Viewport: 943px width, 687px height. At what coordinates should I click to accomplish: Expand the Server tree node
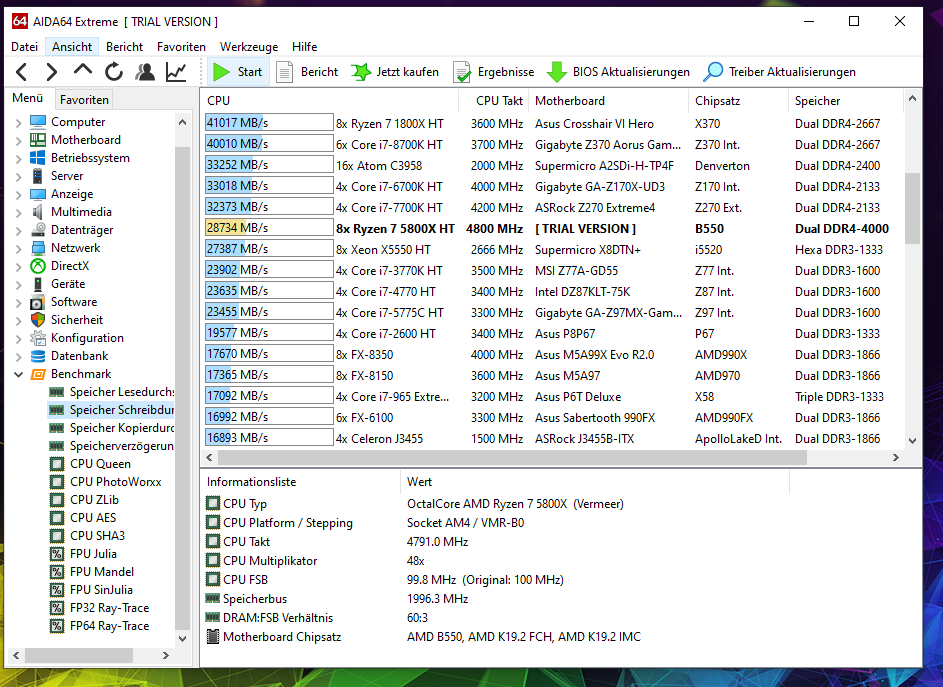pos(18,177)
